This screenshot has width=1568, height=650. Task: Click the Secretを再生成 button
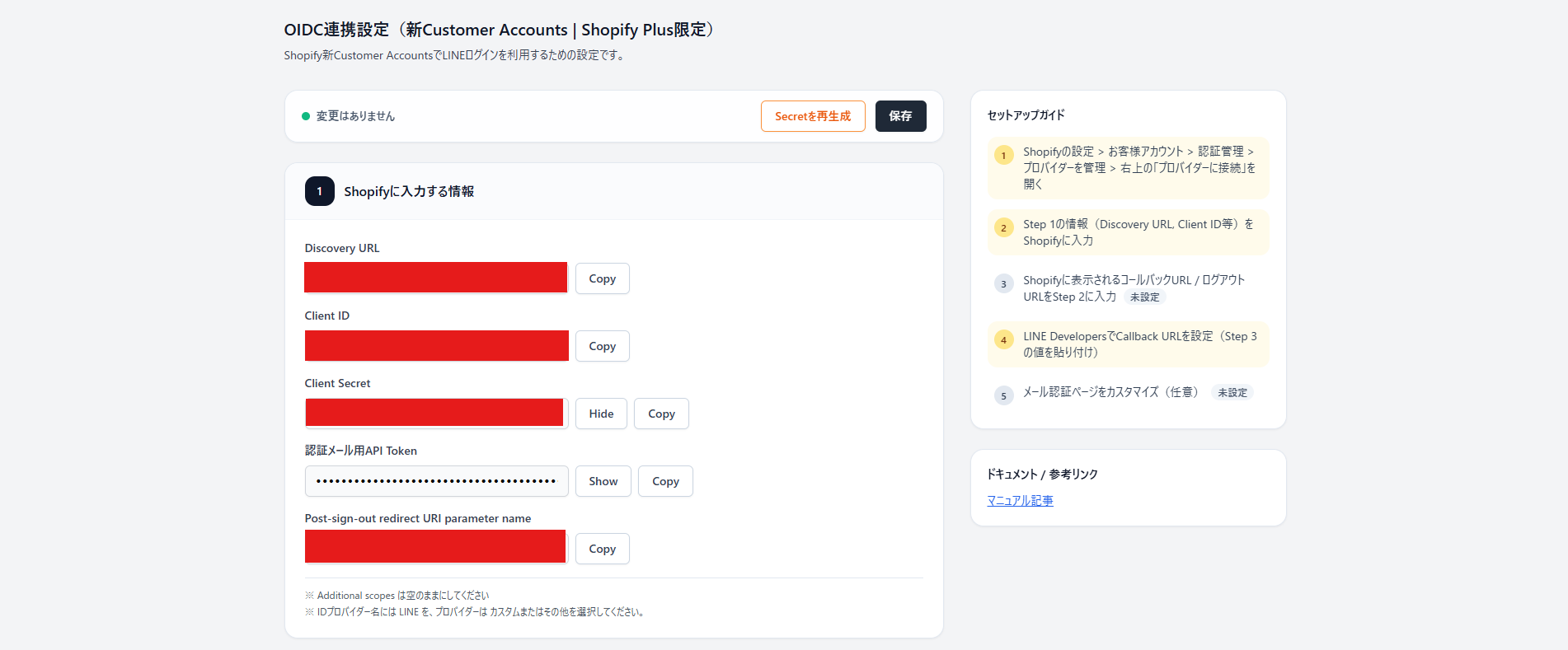point(812,116)
